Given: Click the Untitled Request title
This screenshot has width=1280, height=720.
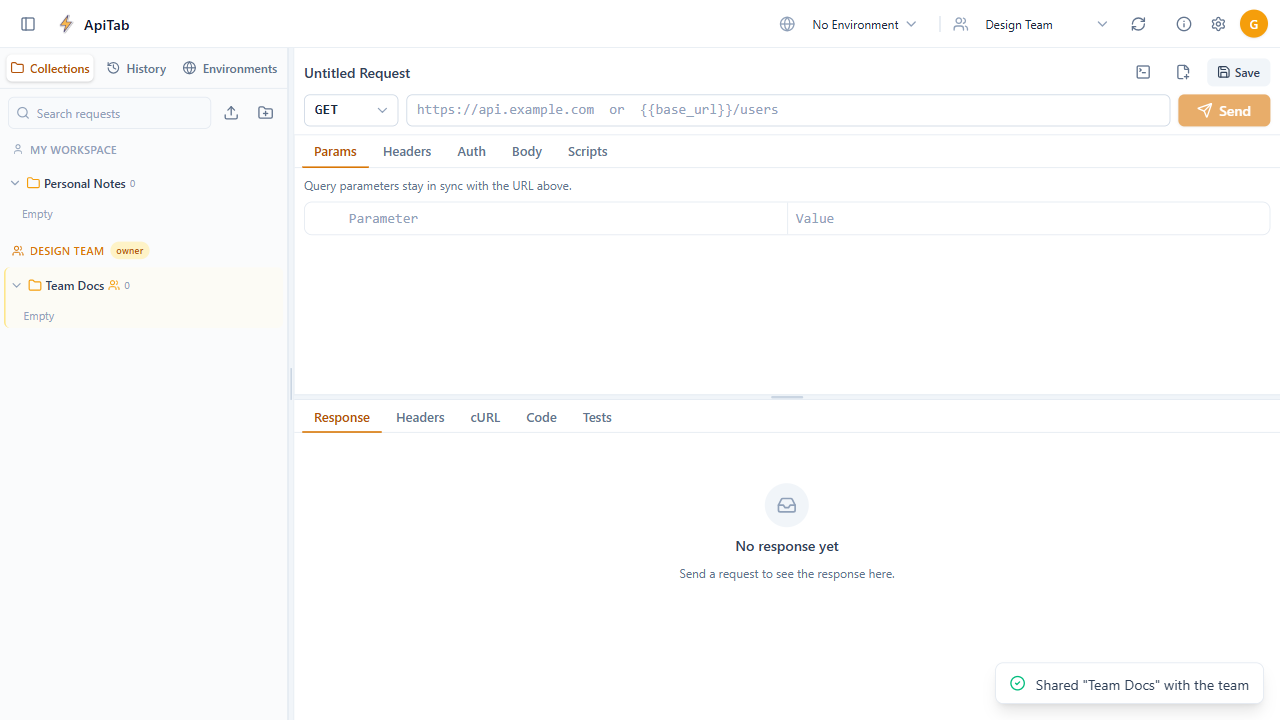Looking at the screenshot, I should click(x=357, y=73).
